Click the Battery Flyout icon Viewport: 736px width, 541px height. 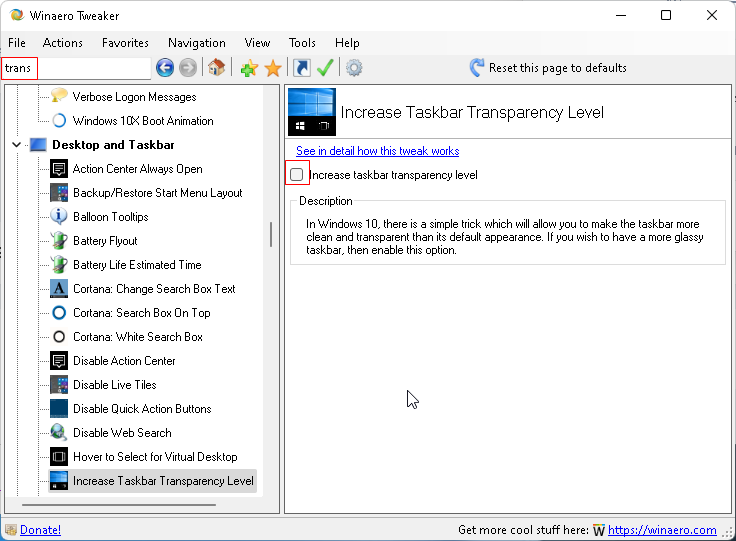pyautogui.click(x=59, y=241)
